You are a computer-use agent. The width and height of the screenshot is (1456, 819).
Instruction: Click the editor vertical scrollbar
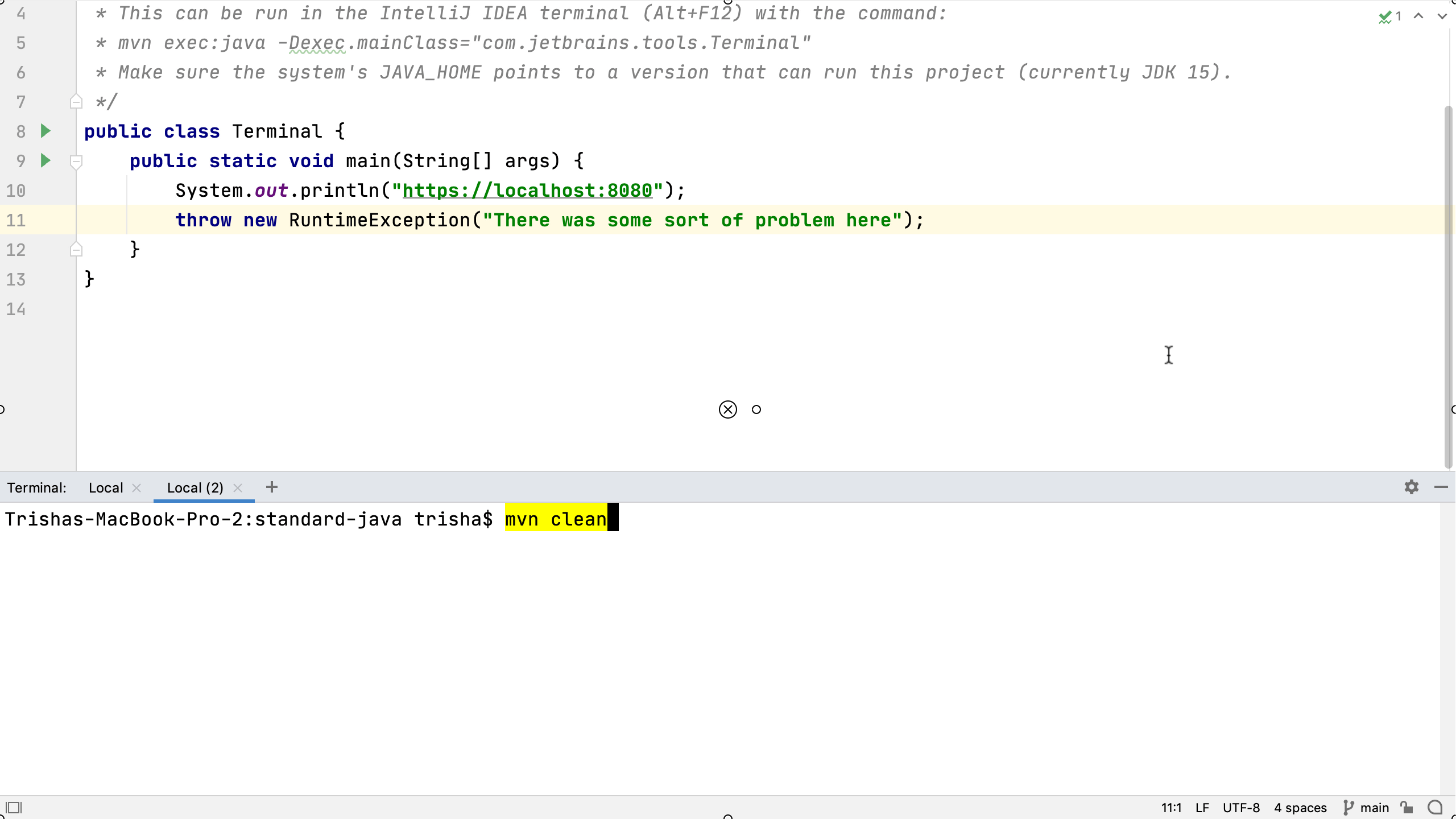pyautogui.click(x=1448, y=284)
